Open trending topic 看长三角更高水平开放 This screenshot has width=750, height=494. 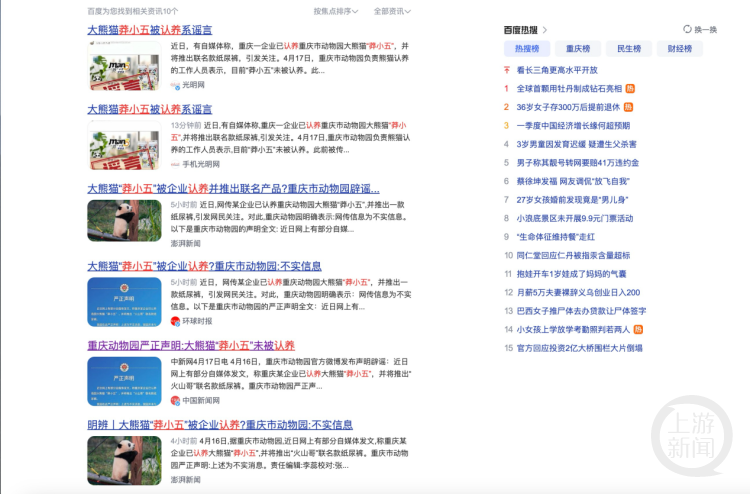click(x=557, y=70)
